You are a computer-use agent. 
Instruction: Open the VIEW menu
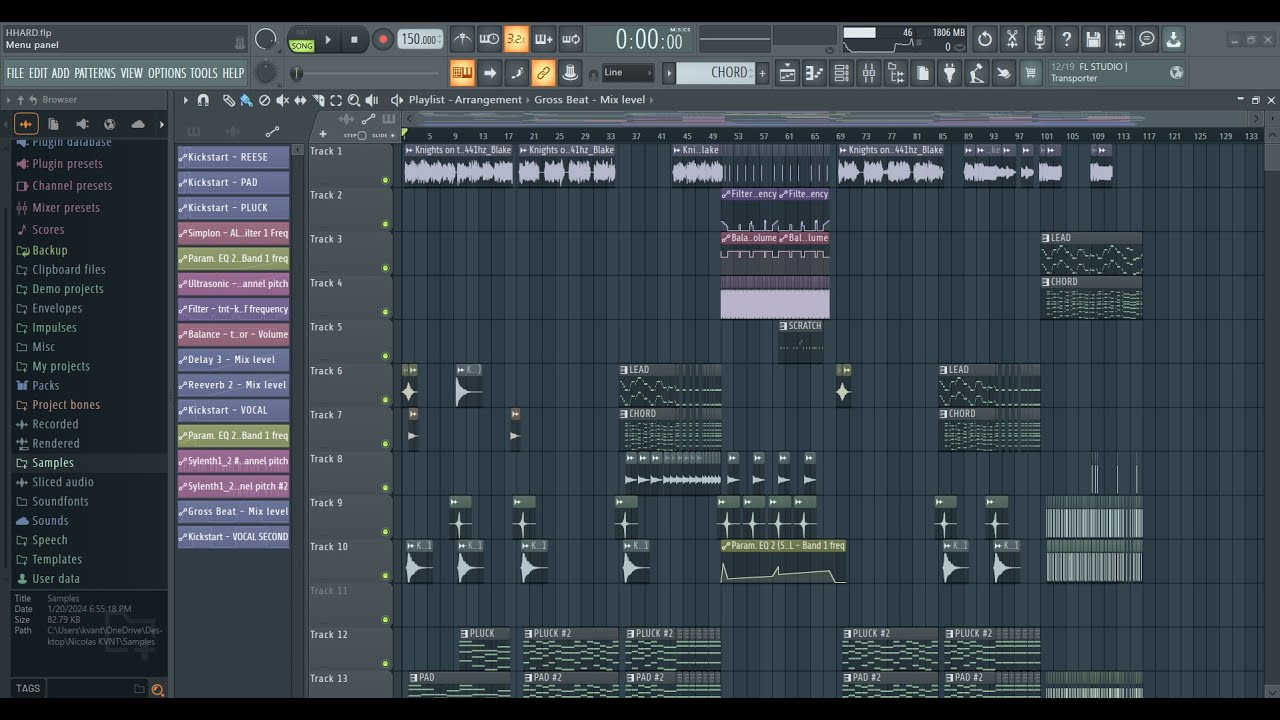click(x=132, y=73)
